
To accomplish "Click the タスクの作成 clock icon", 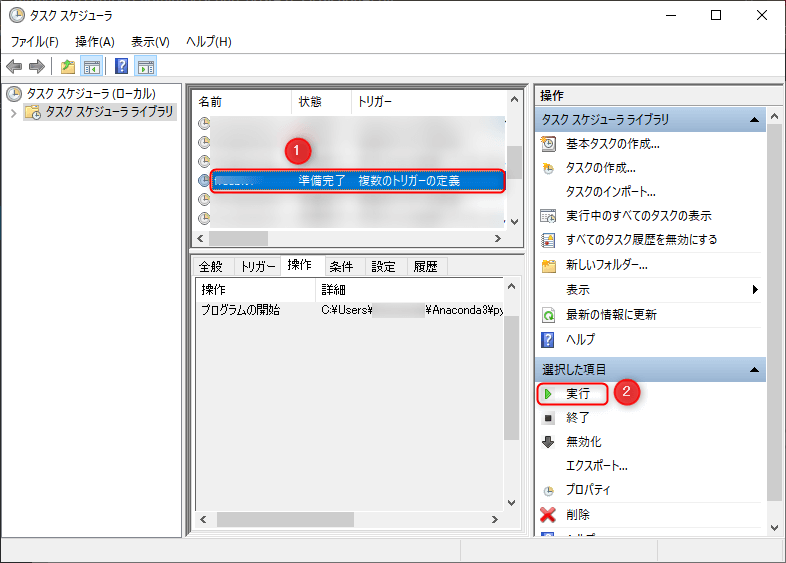I will pos(548,168).
